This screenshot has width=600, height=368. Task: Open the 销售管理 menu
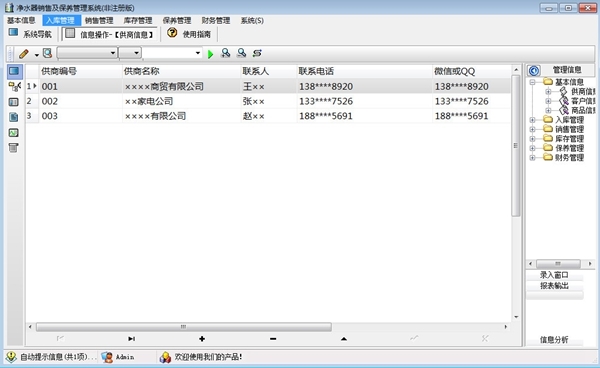(99, 21)
